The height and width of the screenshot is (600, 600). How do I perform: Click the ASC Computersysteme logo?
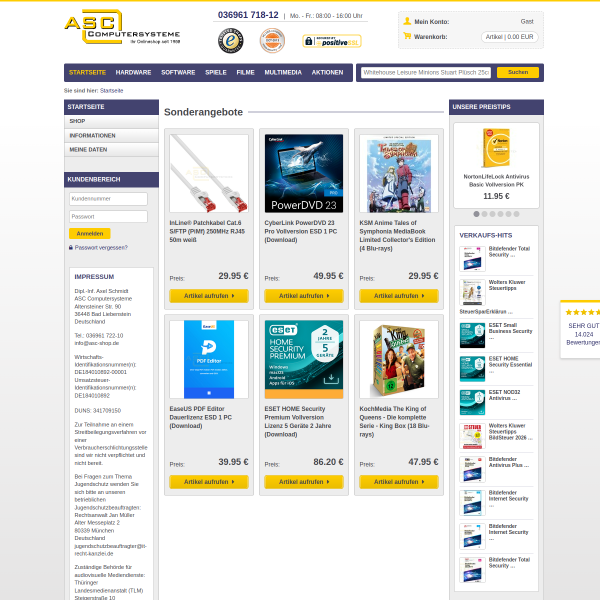(122, 27)
